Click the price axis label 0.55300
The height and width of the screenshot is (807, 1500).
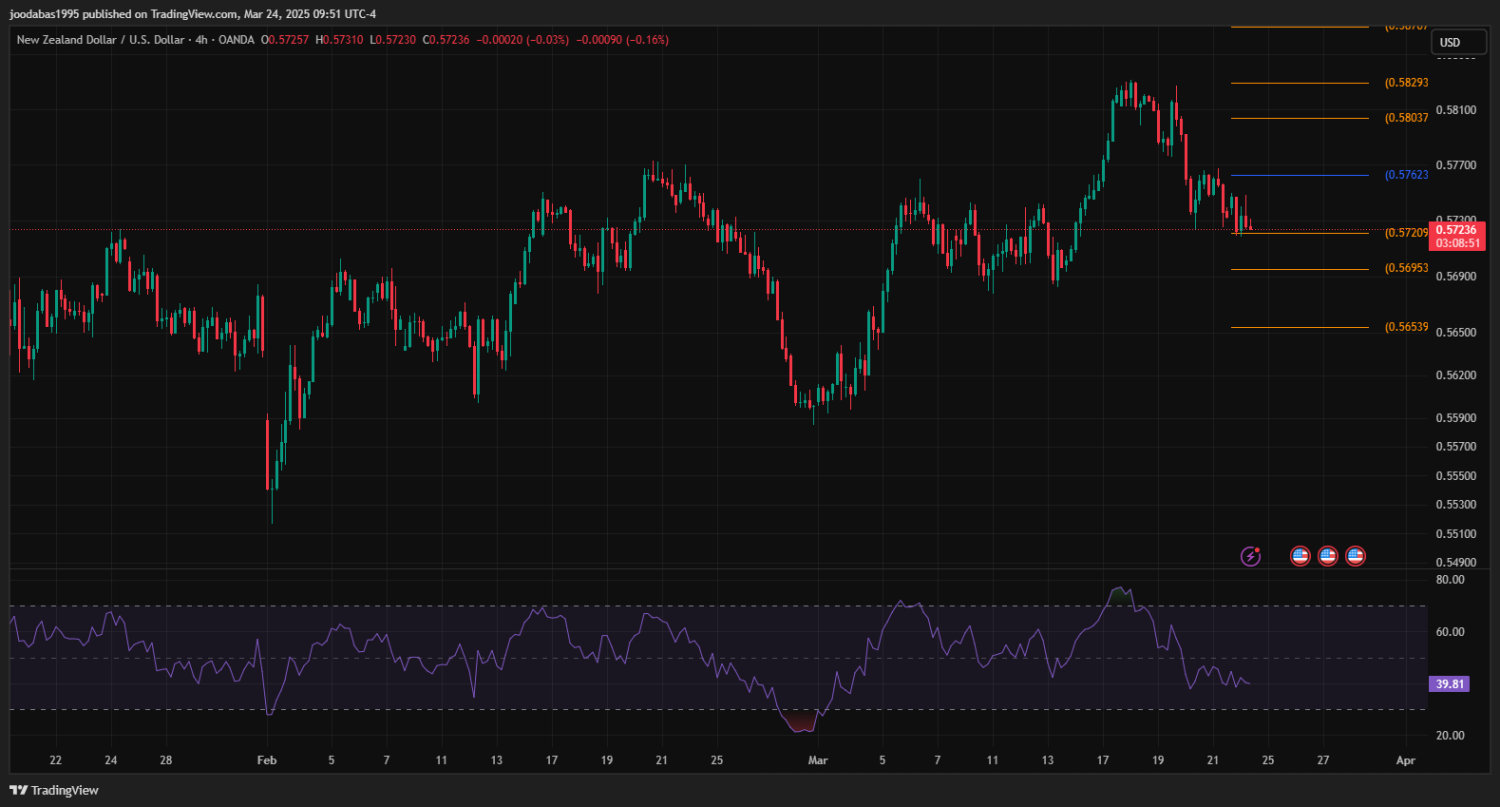point(1456,504)
